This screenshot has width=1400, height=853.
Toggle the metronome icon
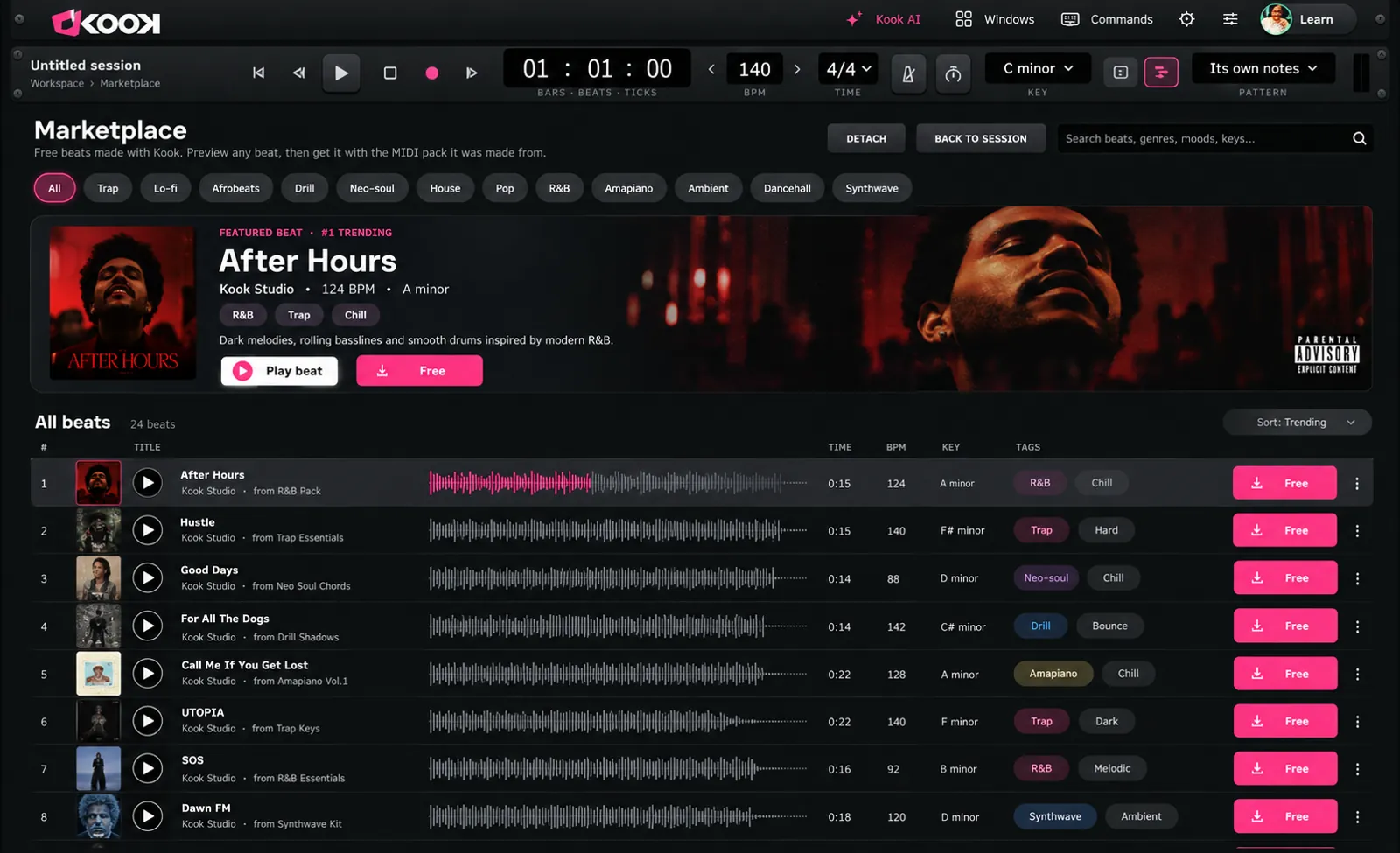point(908,73)
